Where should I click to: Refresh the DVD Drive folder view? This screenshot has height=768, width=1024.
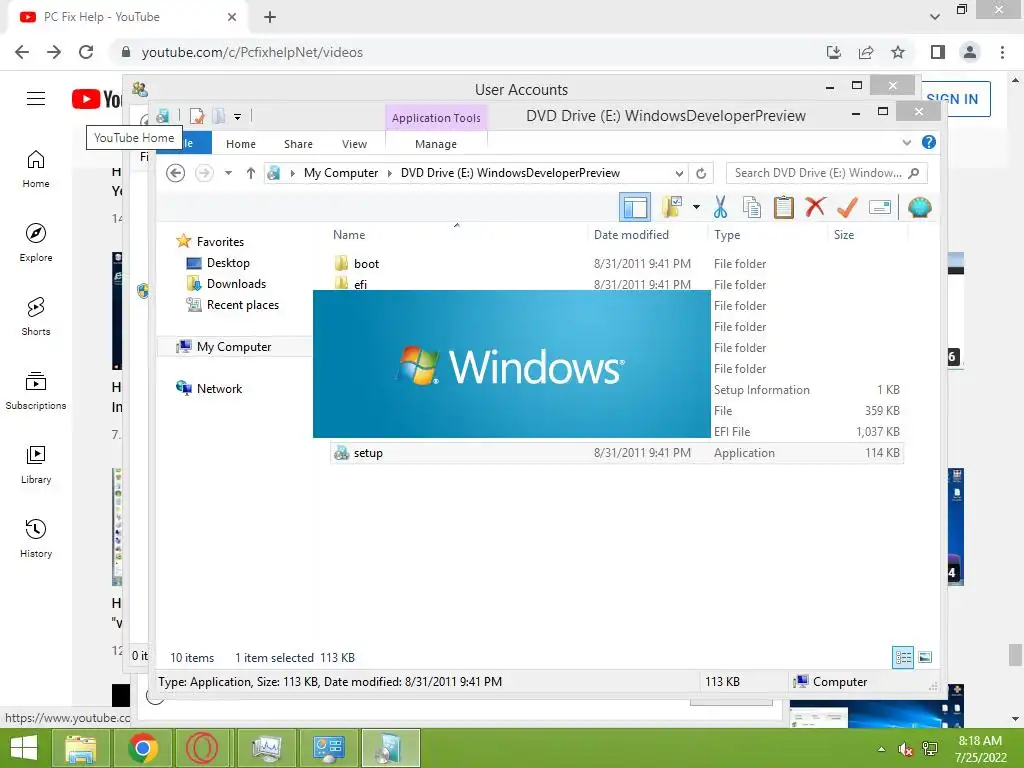(701, 173)
